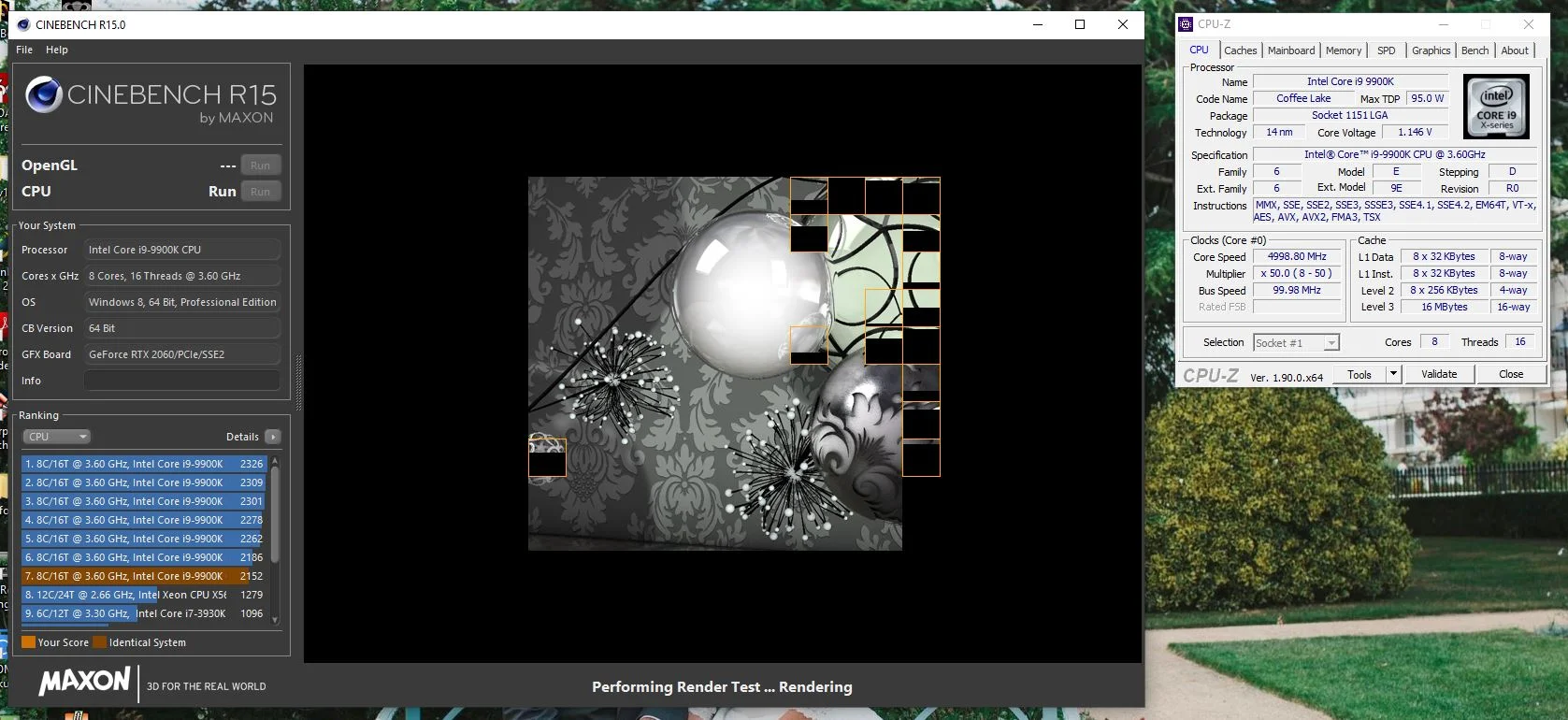
Task: Click the ranking list scroll up arrow
Action: [x=275, y=461]
